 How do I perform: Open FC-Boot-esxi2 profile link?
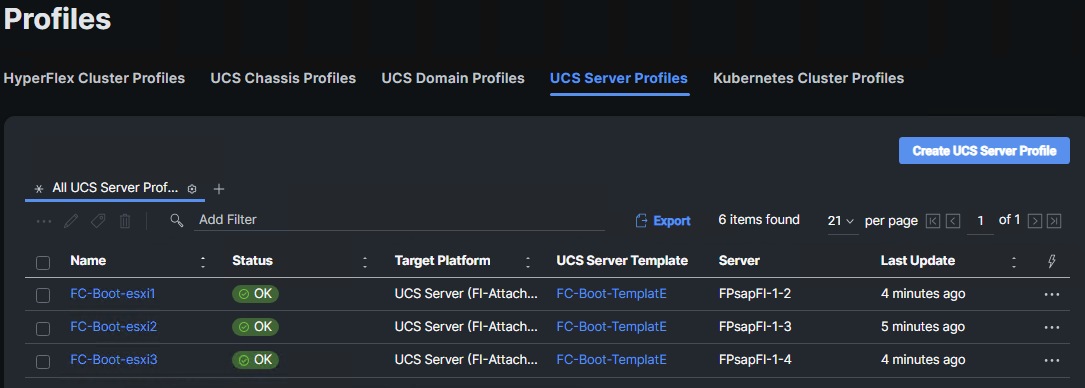coord(113,326)
